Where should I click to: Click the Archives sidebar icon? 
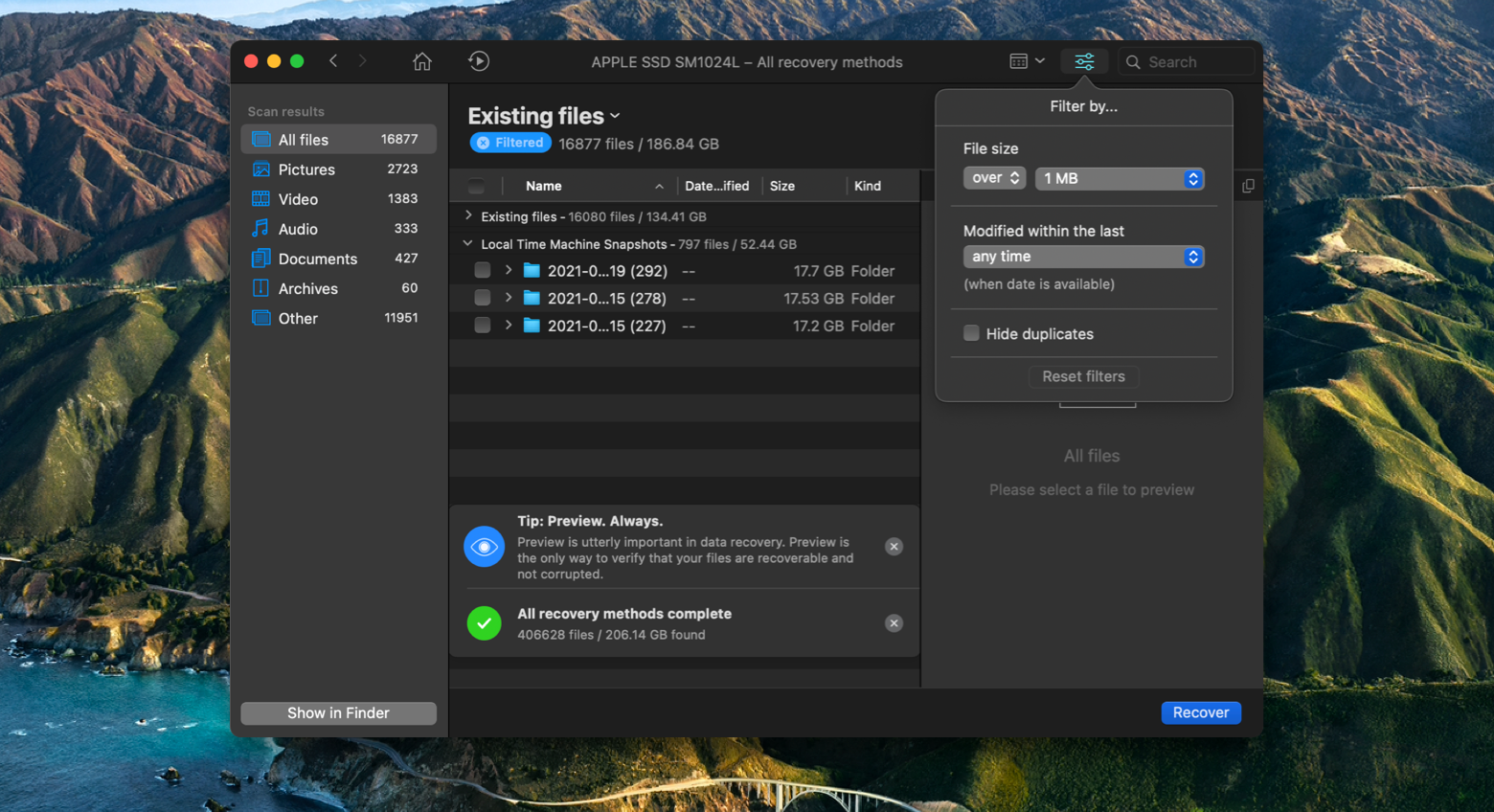tap(260, 287)
